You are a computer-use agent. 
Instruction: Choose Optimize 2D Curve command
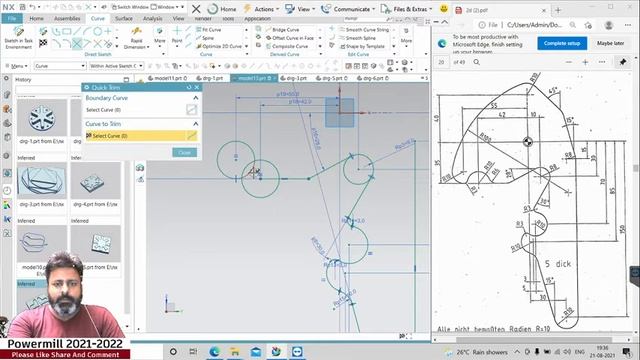(219, 46)
